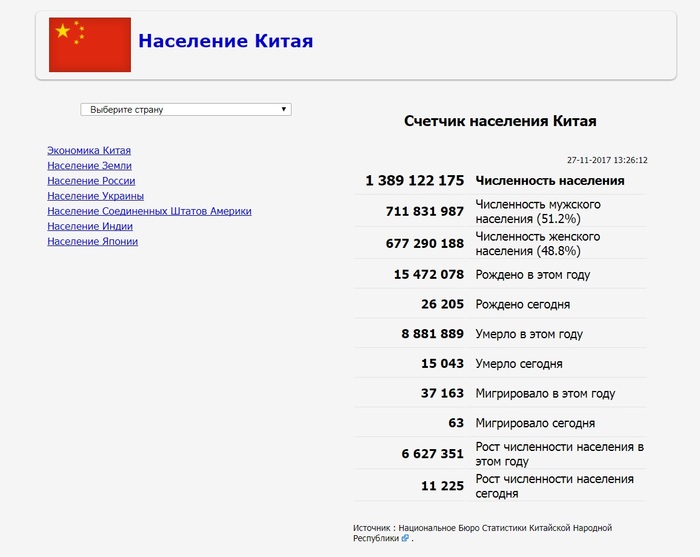Click the 'Население Китая' page heading
700x557 pixels.
pyautogui.click(x=225, y=41)
